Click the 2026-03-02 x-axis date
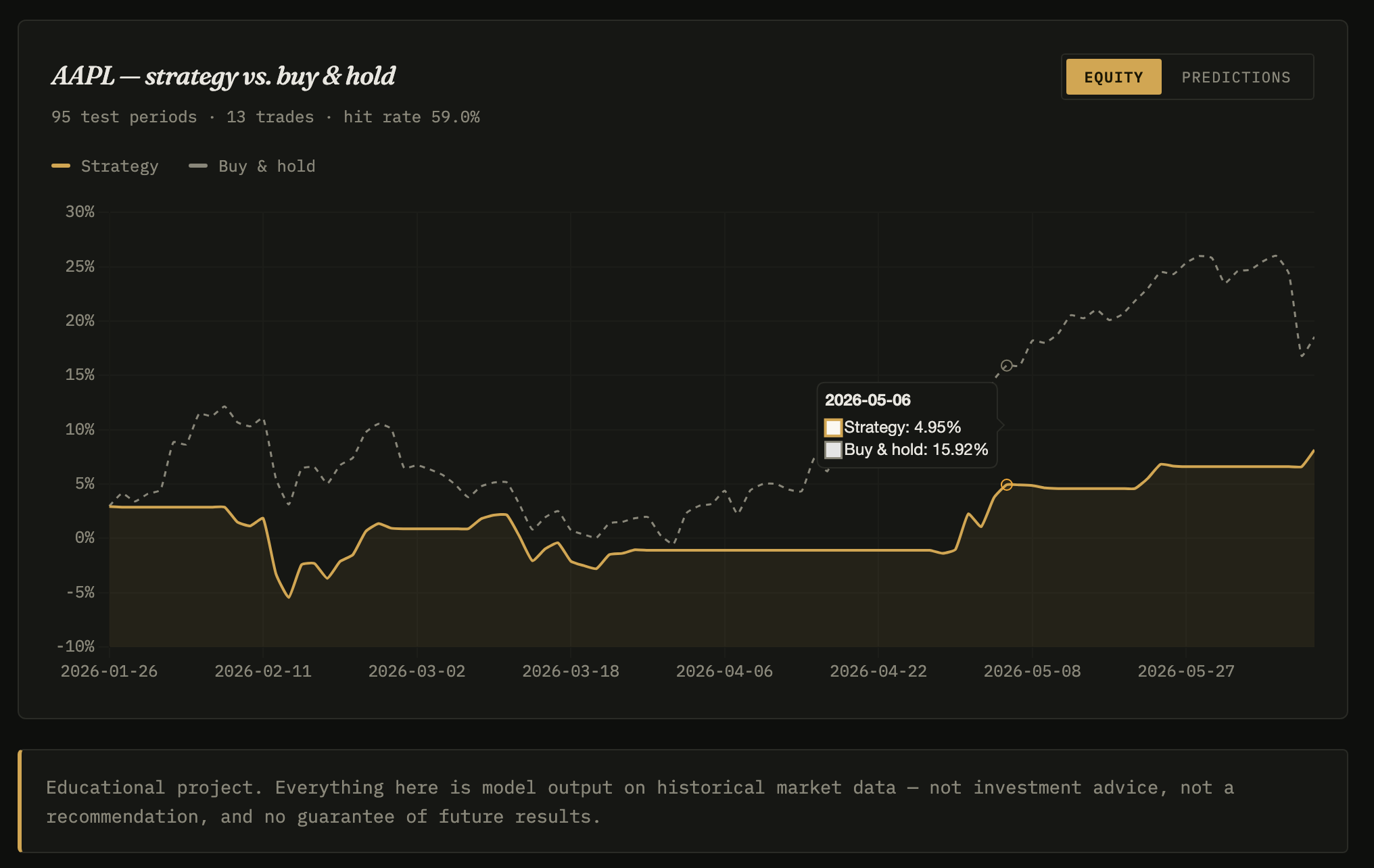The height and width of the screenshot is (868, 1374). point(417,671)
